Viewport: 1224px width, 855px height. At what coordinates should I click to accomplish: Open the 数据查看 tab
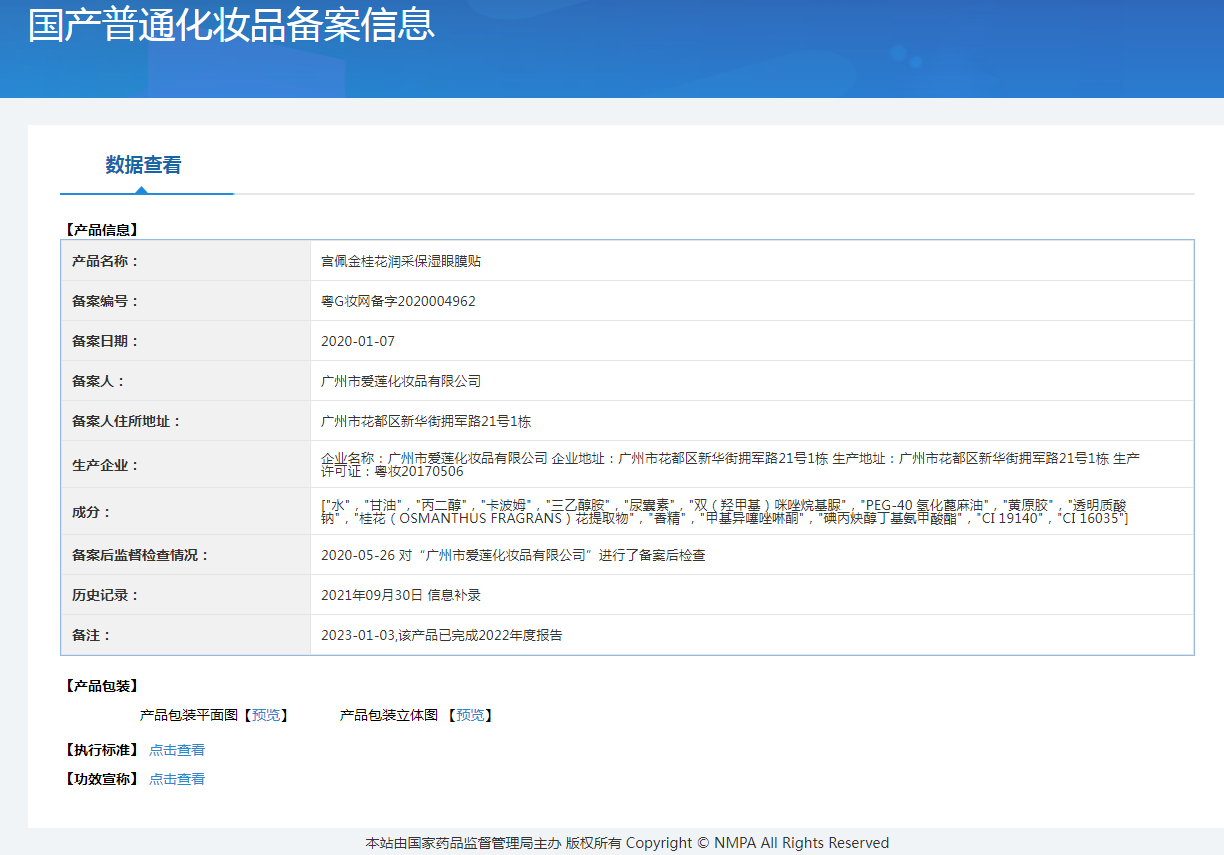pyautogui.click(x=144, y=165)
